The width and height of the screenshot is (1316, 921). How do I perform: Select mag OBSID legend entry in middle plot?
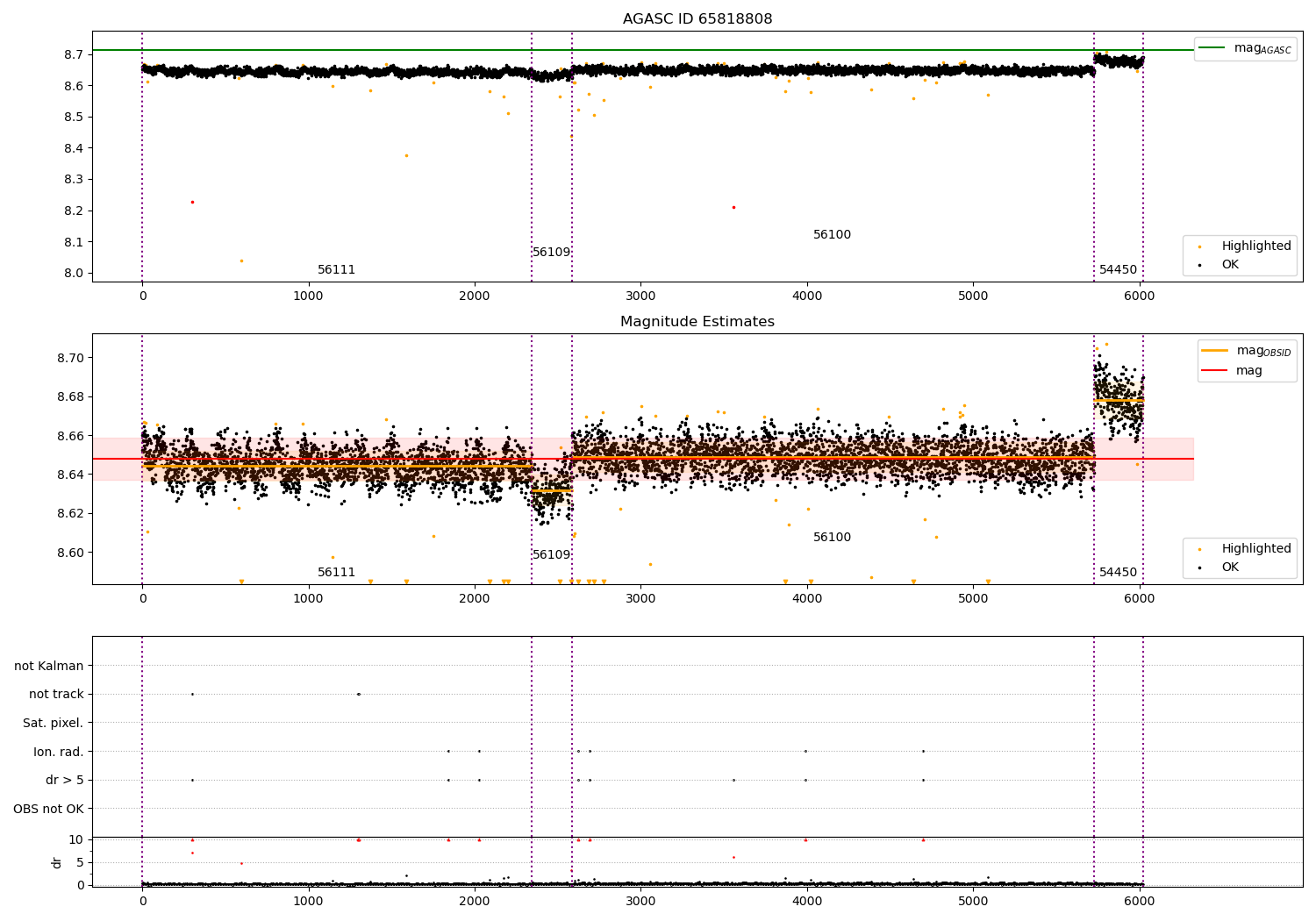click(x=1246, y=351)
